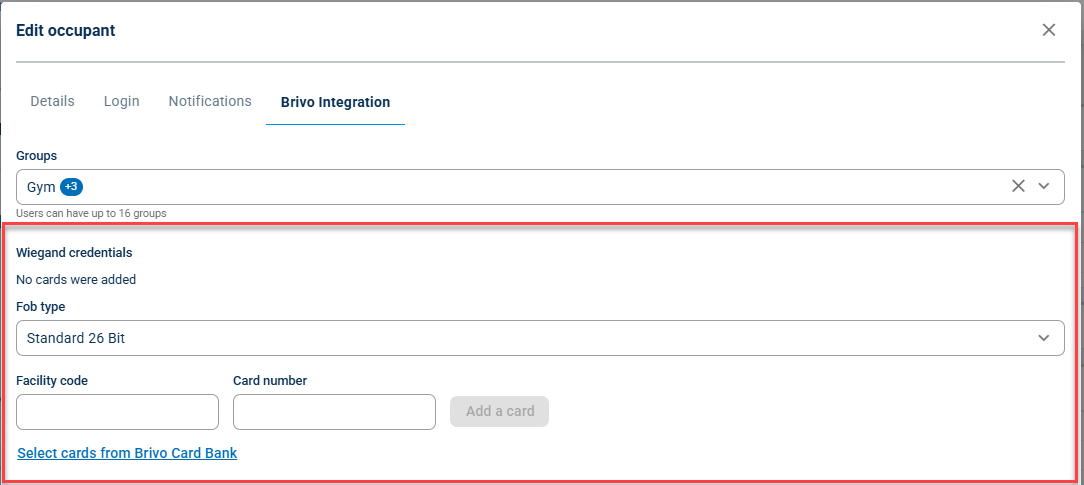The image size is (1084, 485).
Task: Click the +3 groups badge
Action: (x=71, y=187)
